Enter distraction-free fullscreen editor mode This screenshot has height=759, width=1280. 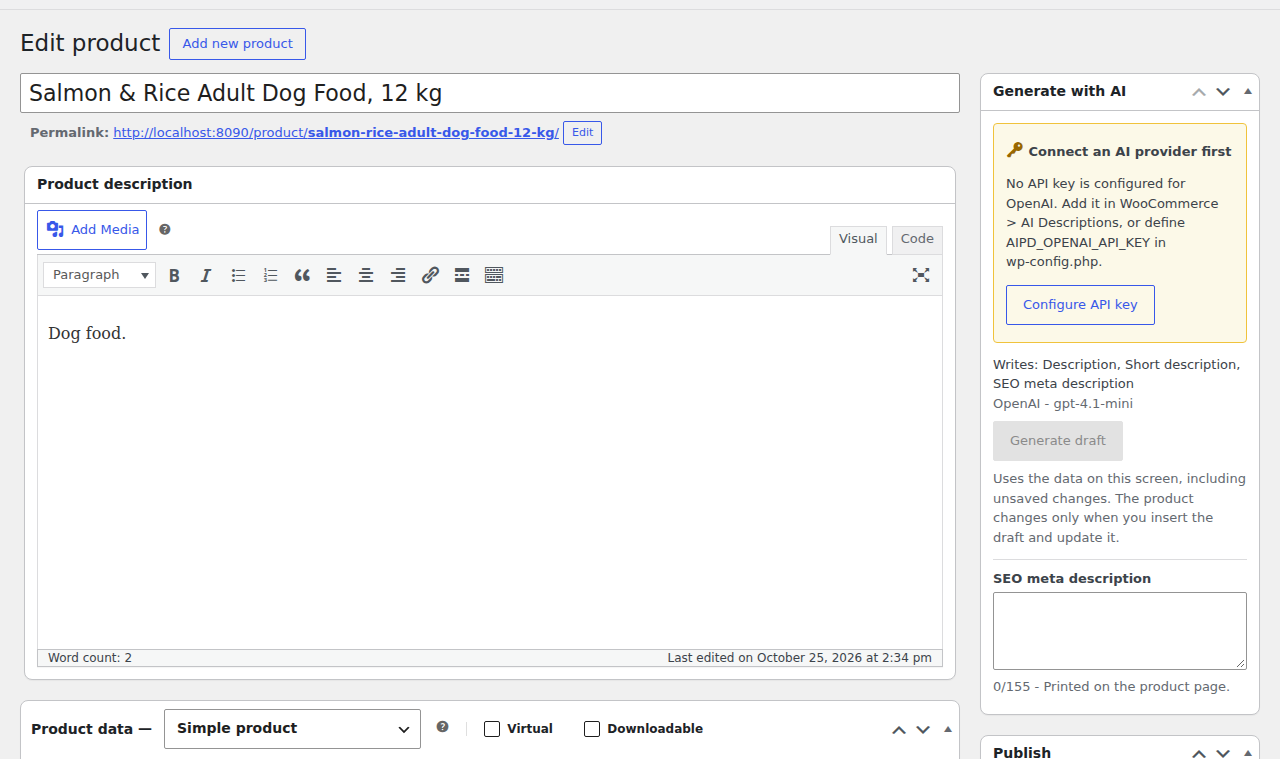coord(921,275)
